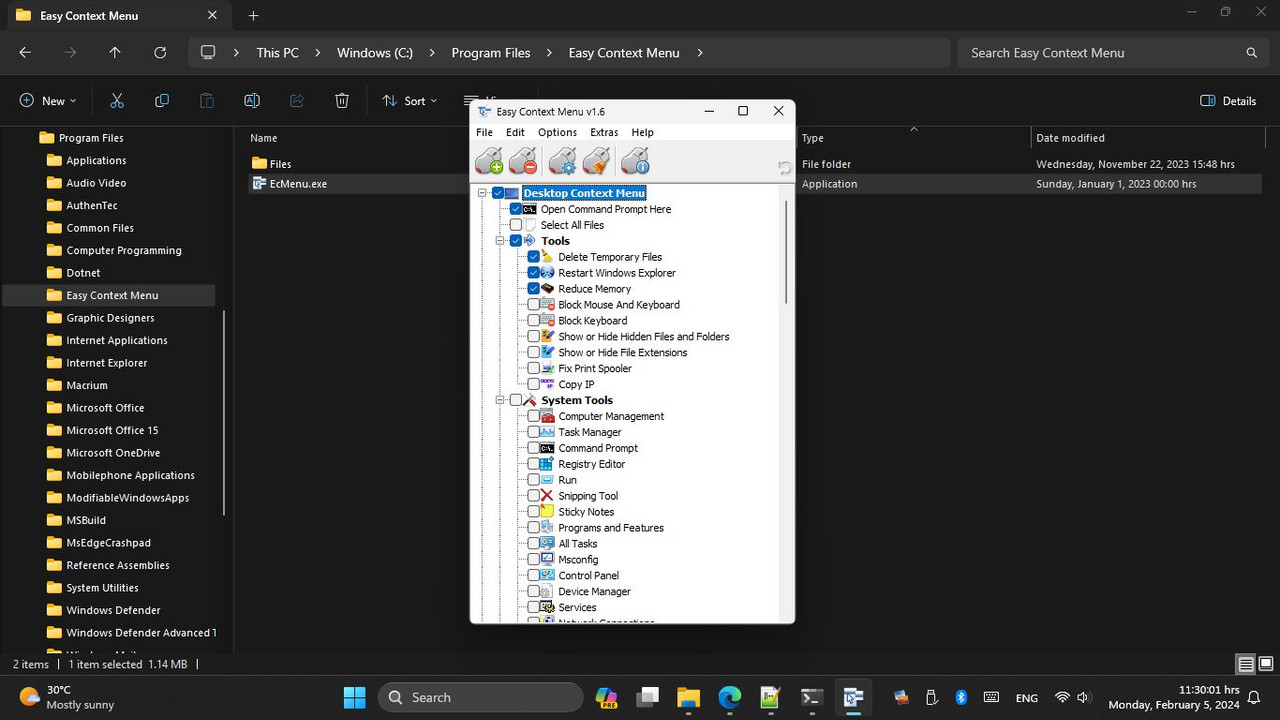This screenshot has height=720, width=1280.
Task: Expand chevron after This PC in address bar
Action: click(318, 53)
